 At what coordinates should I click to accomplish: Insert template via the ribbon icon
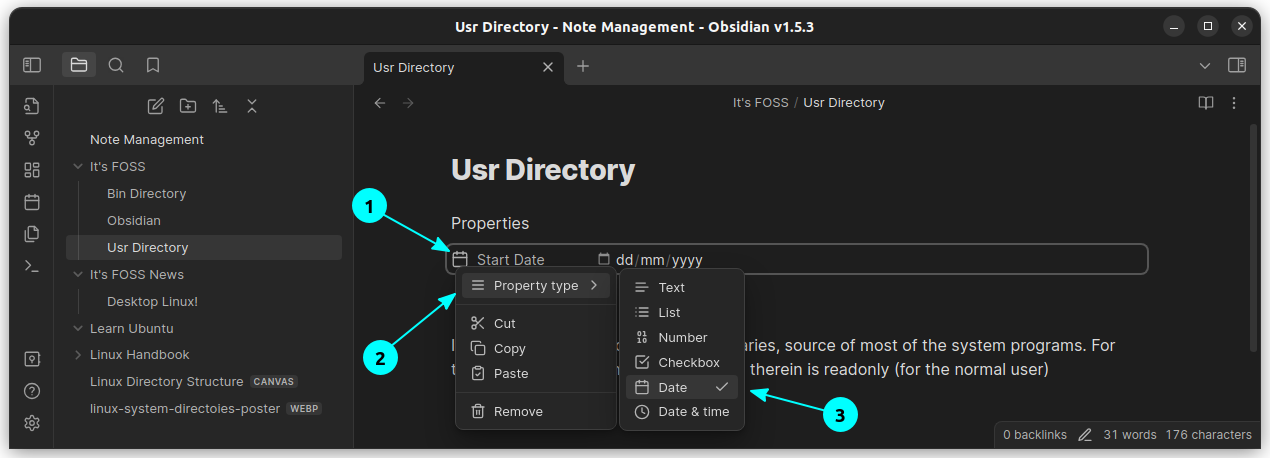click(32, 234)
